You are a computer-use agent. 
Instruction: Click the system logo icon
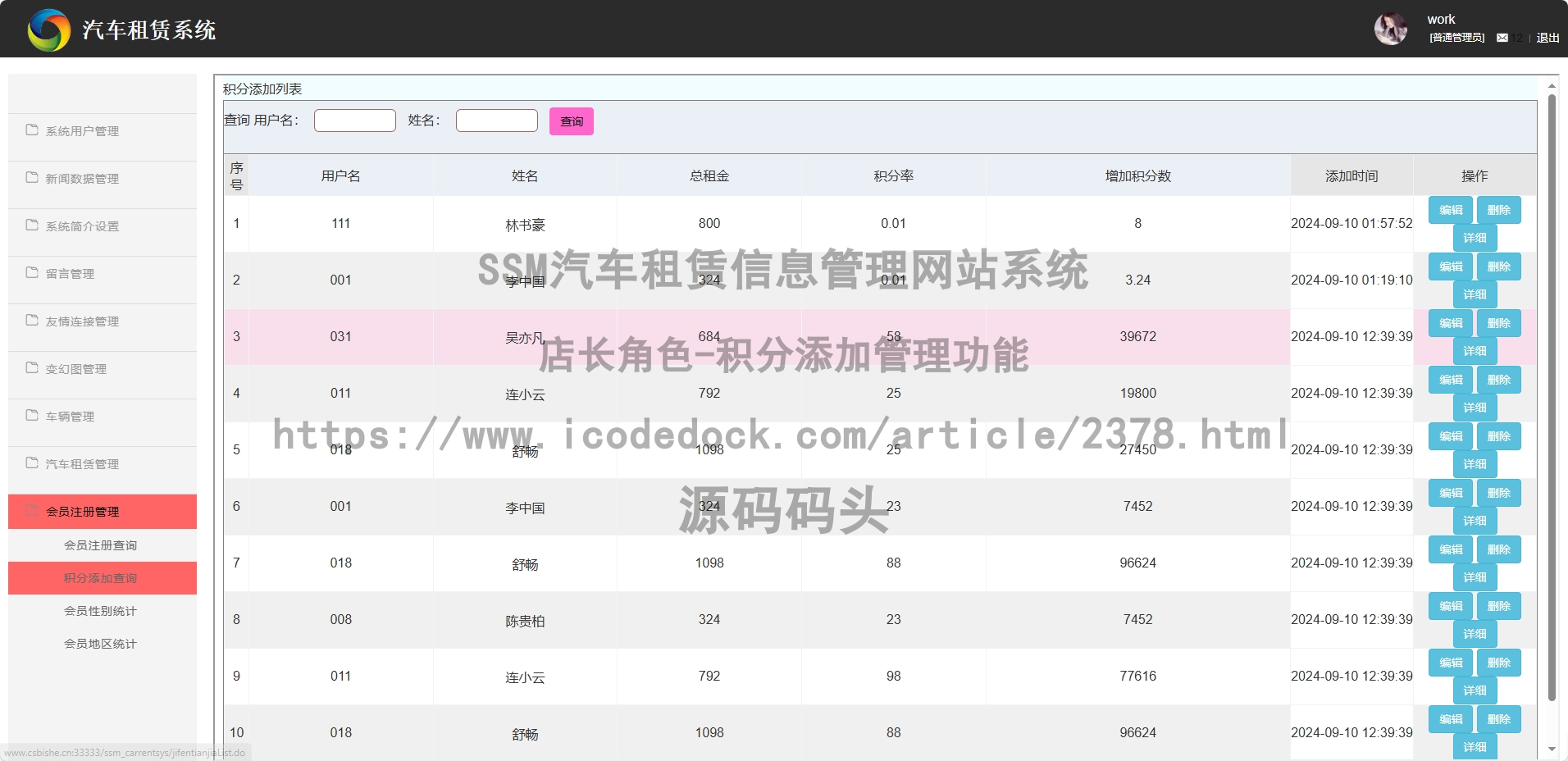(x=49, y=30)
